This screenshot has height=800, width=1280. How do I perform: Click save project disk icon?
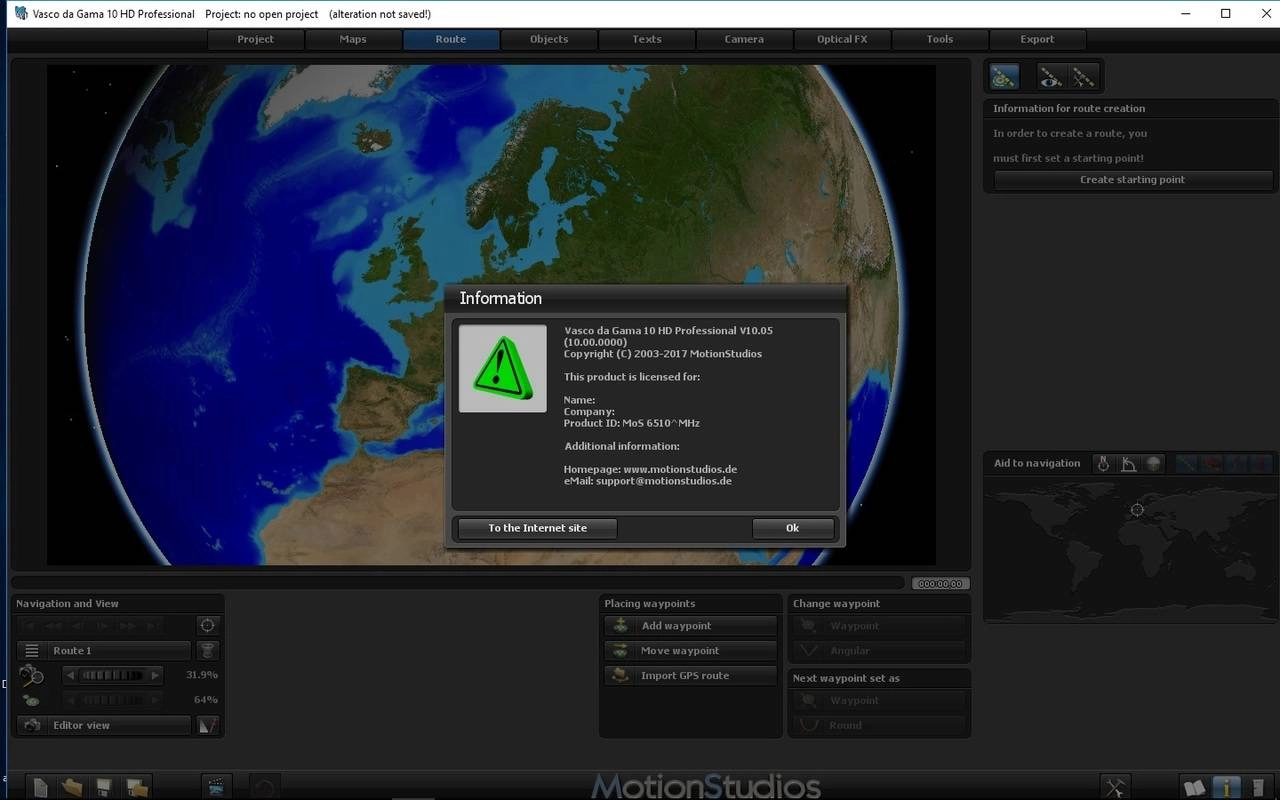pyautogui.click(x=104, y=787)
